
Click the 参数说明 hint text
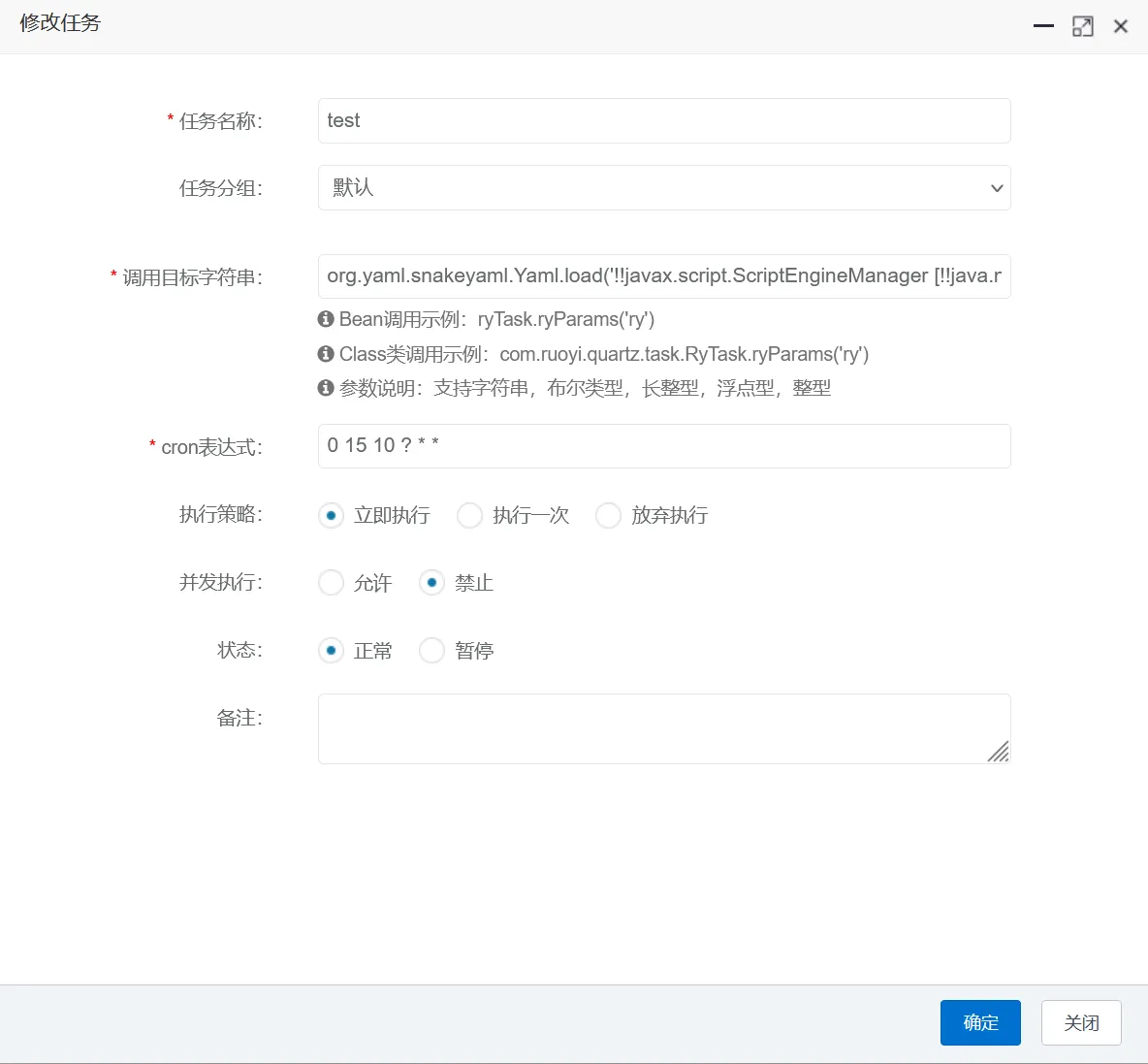[585, 388]
